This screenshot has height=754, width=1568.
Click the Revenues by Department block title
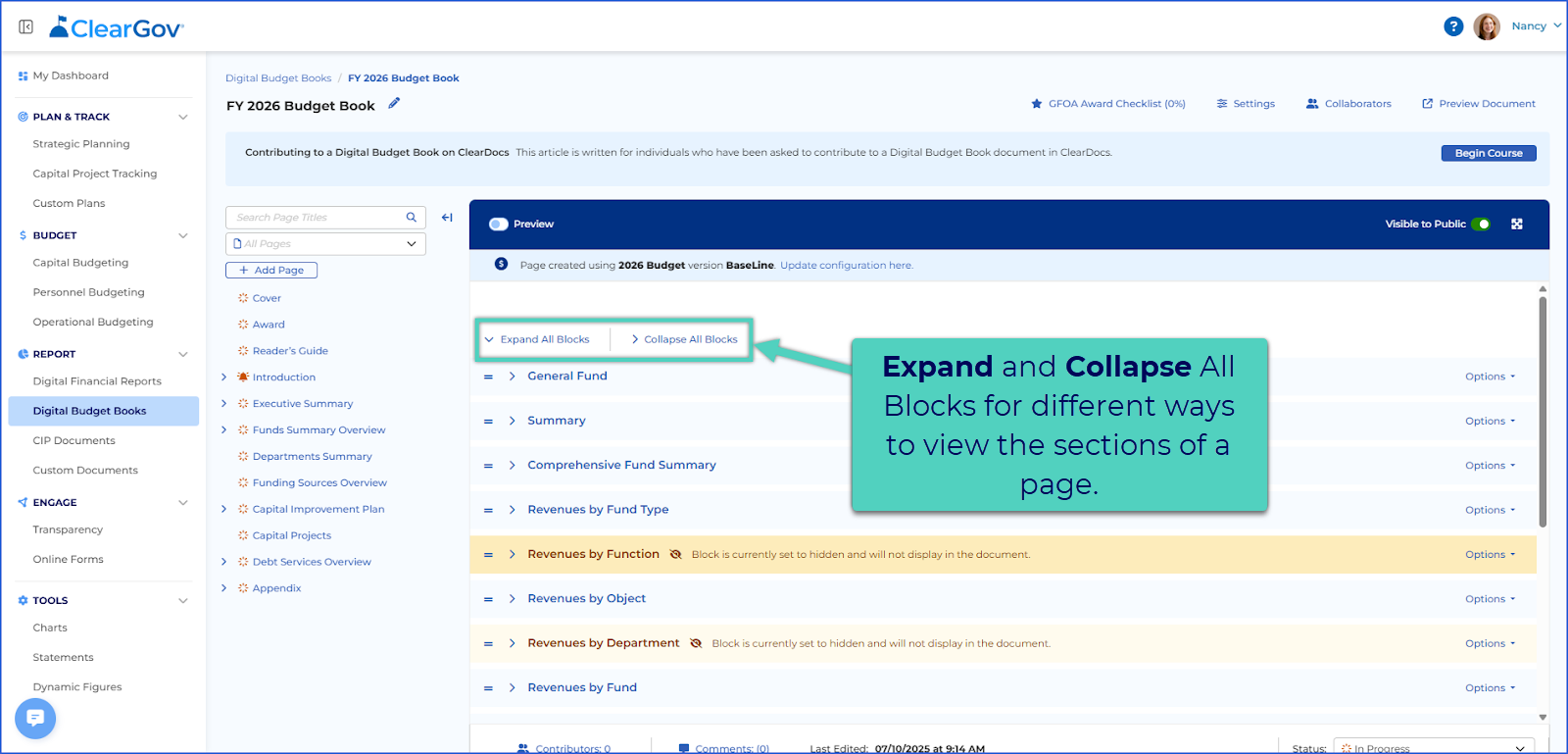tap(603, 643)
